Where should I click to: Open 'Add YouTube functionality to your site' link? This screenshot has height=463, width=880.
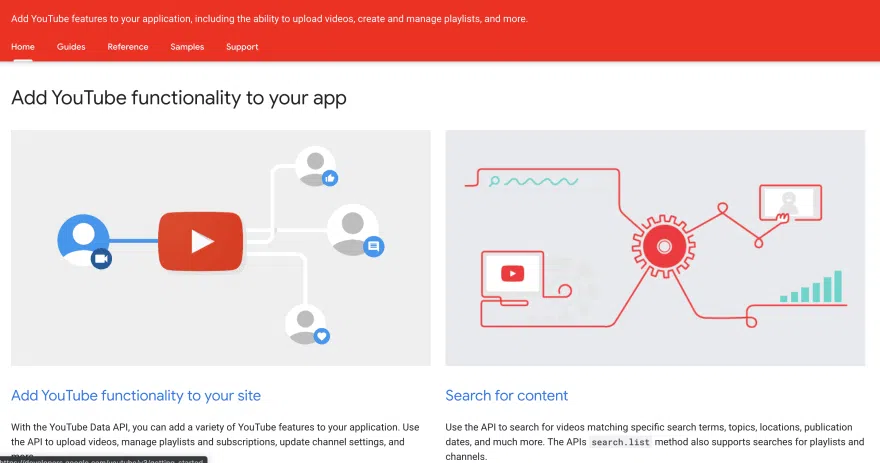136,395
